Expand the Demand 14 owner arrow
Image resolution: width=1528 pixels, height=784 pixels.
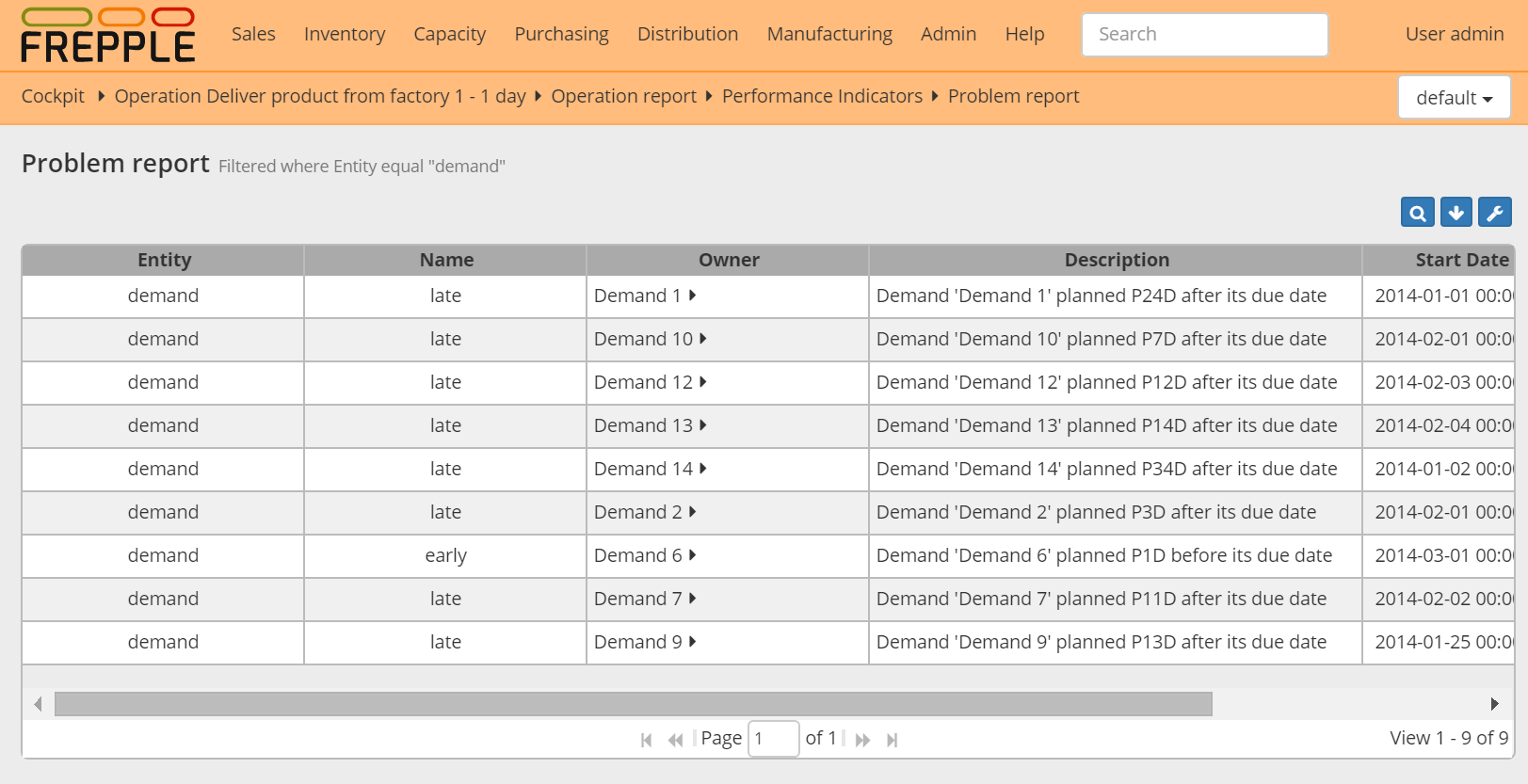coord(703,469)
